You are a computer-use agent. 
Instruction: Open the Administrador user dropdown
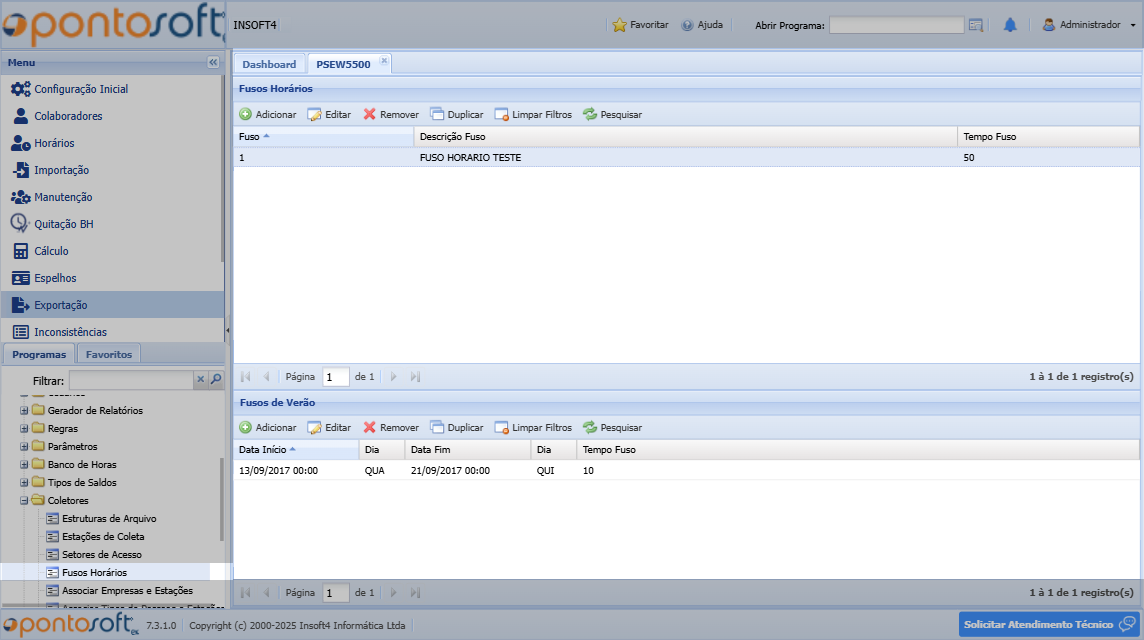click(1089, 25)
